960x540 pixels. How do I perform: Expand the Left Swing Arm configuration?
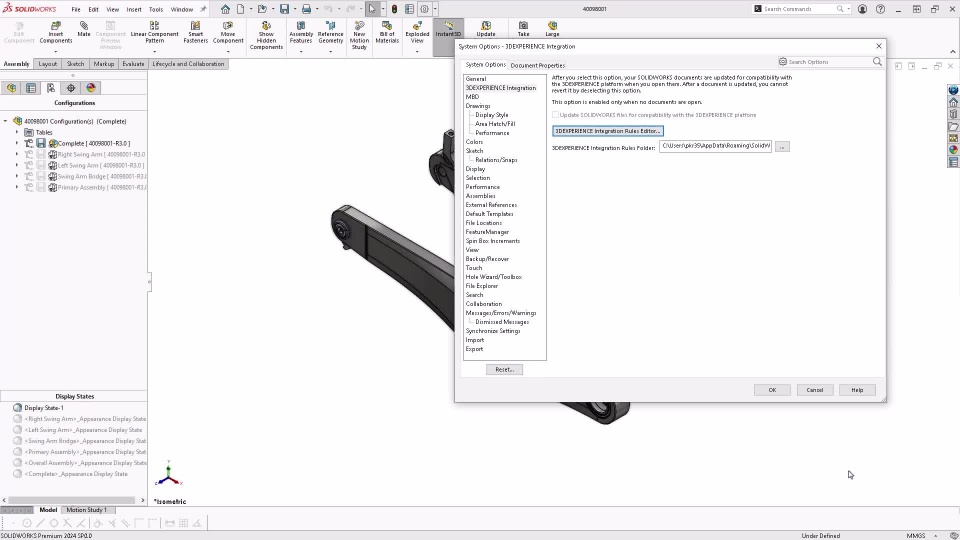(17, 165)
